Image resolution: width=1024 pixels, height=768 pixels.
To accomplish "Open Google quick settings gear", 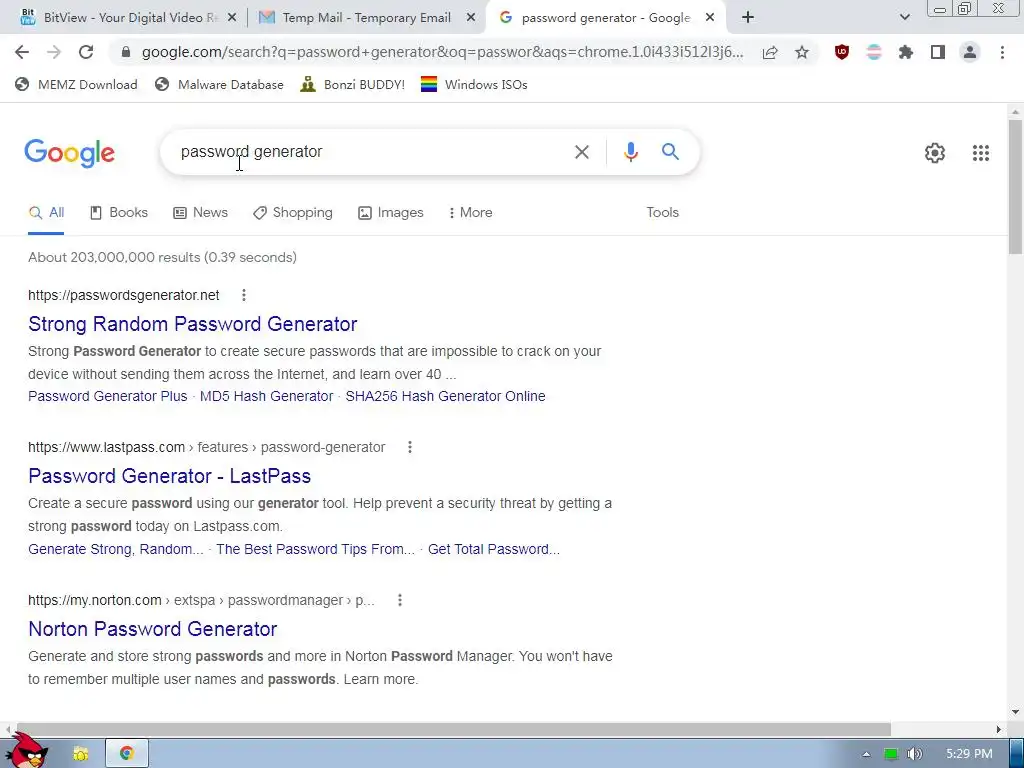I will click(x=935, y=153).
